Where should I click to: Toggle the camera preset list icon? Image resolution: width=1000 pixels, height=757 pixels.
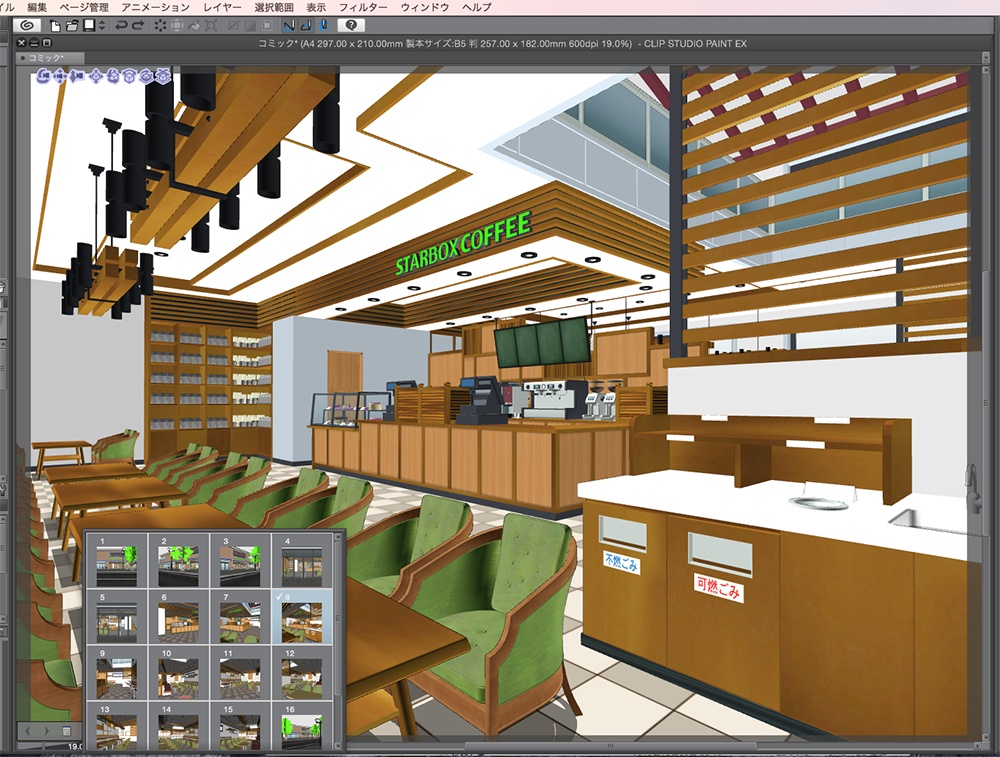66,730
